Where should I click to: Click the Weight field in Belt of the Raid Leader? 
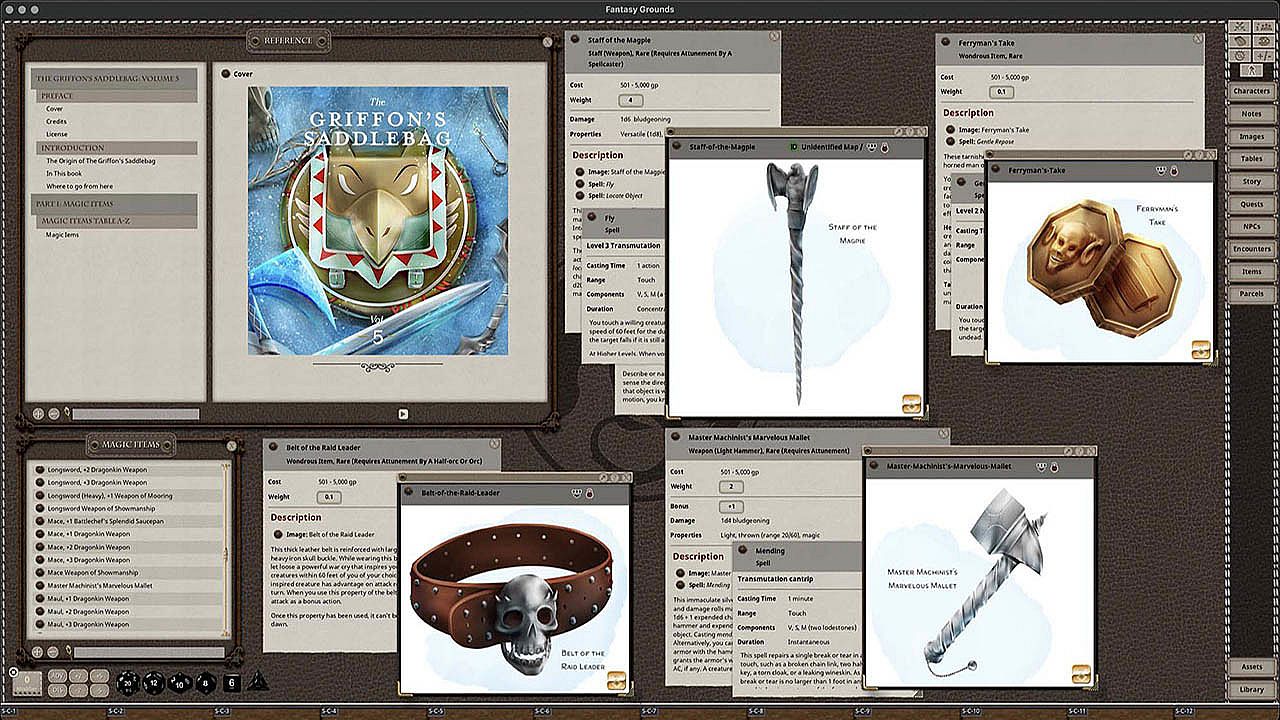(329, 497)
